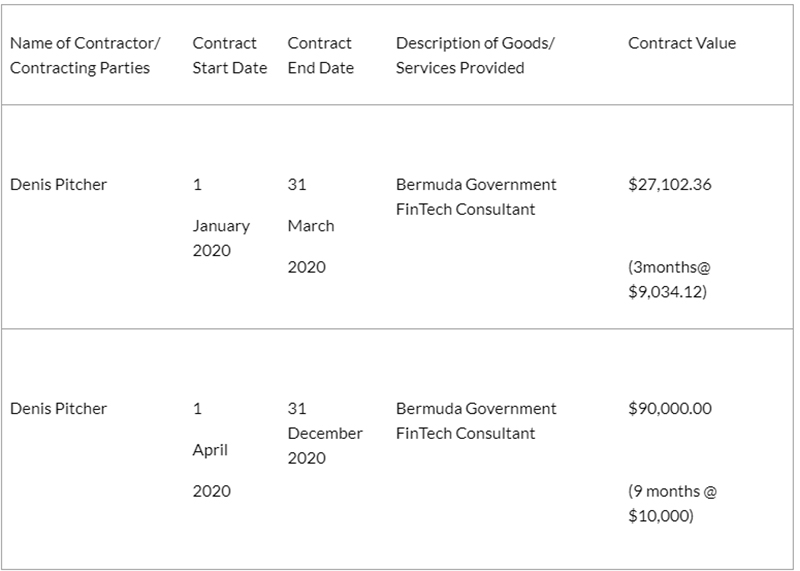Select the "March" end date text
Viewport: 800px width, 571px height.
coord(311,226)
